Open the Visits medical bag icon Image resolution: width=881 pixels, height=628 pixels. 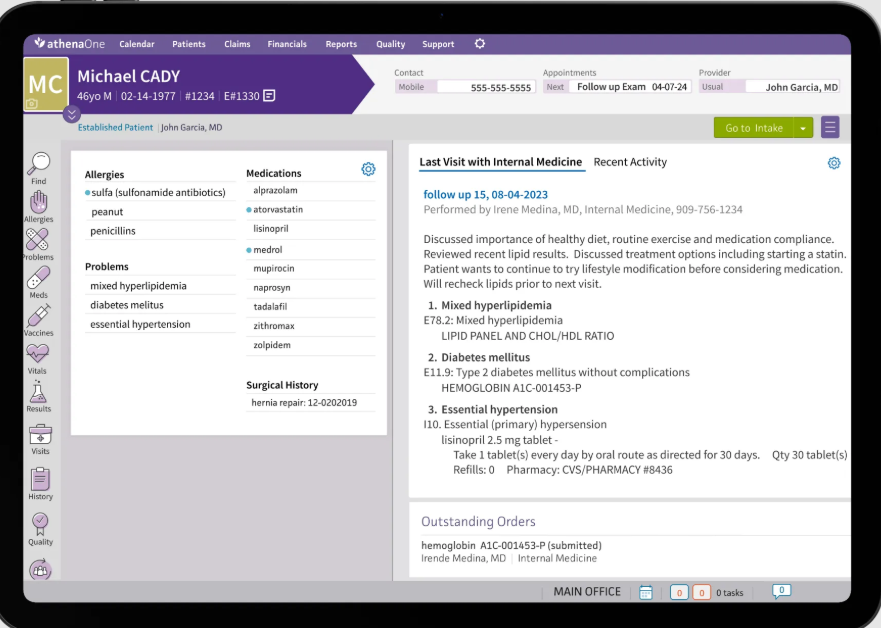tap(40, 435)
